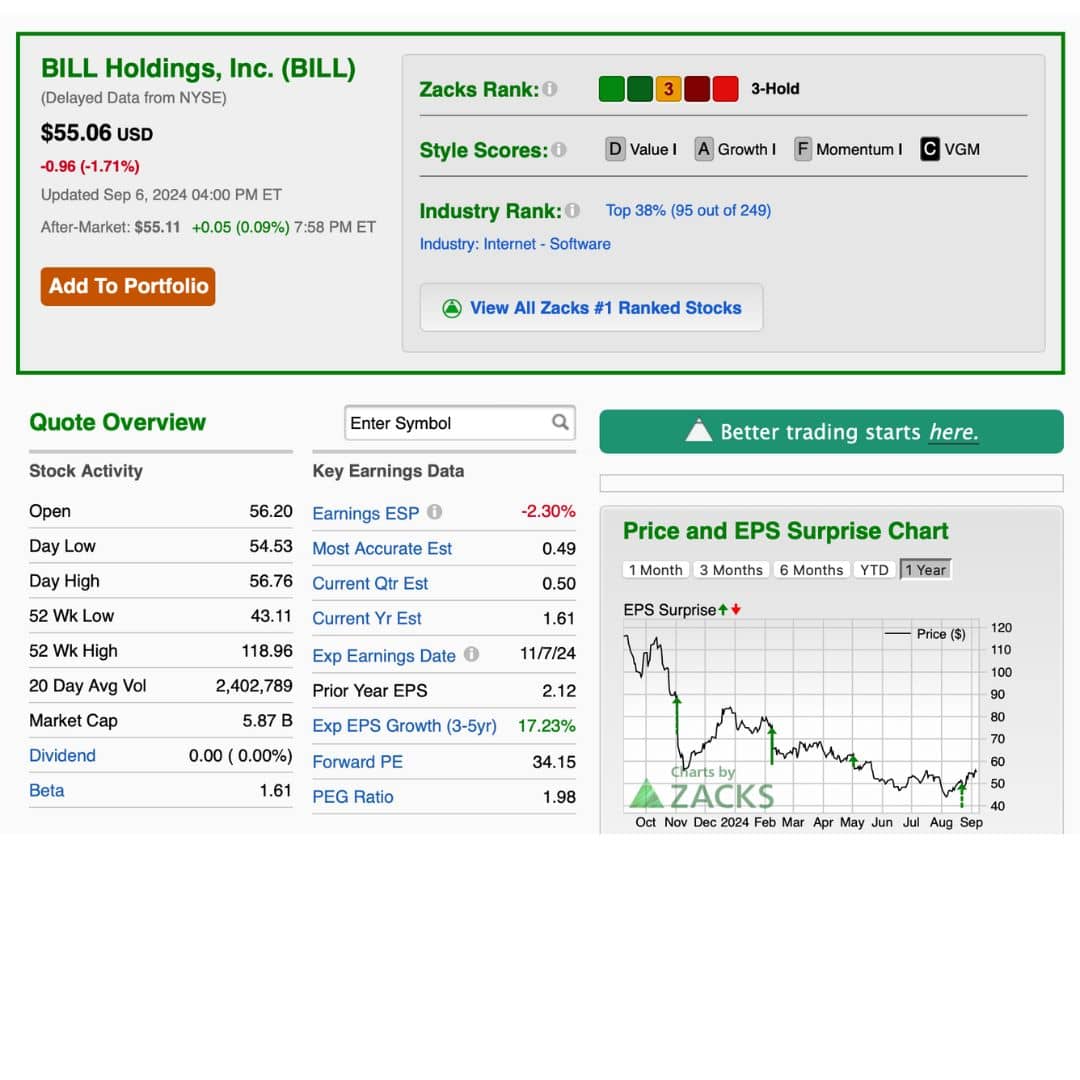Click the magnifier search icon in symbol box
This screenshot has height=1080, width=1080.
(561, 422)
